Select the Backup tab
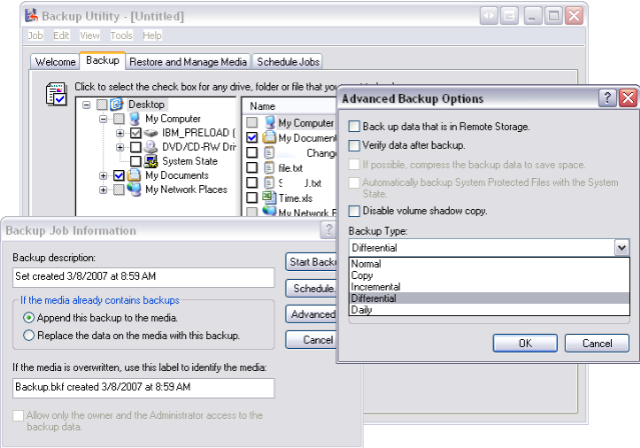640x448 pixels. pos(102,60)
